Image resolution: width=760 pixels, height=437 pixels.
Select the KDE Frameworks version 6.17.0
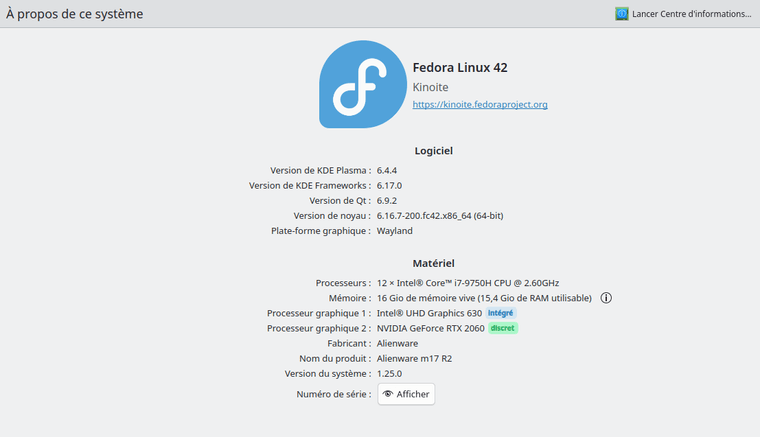click(x=389, y=186)
